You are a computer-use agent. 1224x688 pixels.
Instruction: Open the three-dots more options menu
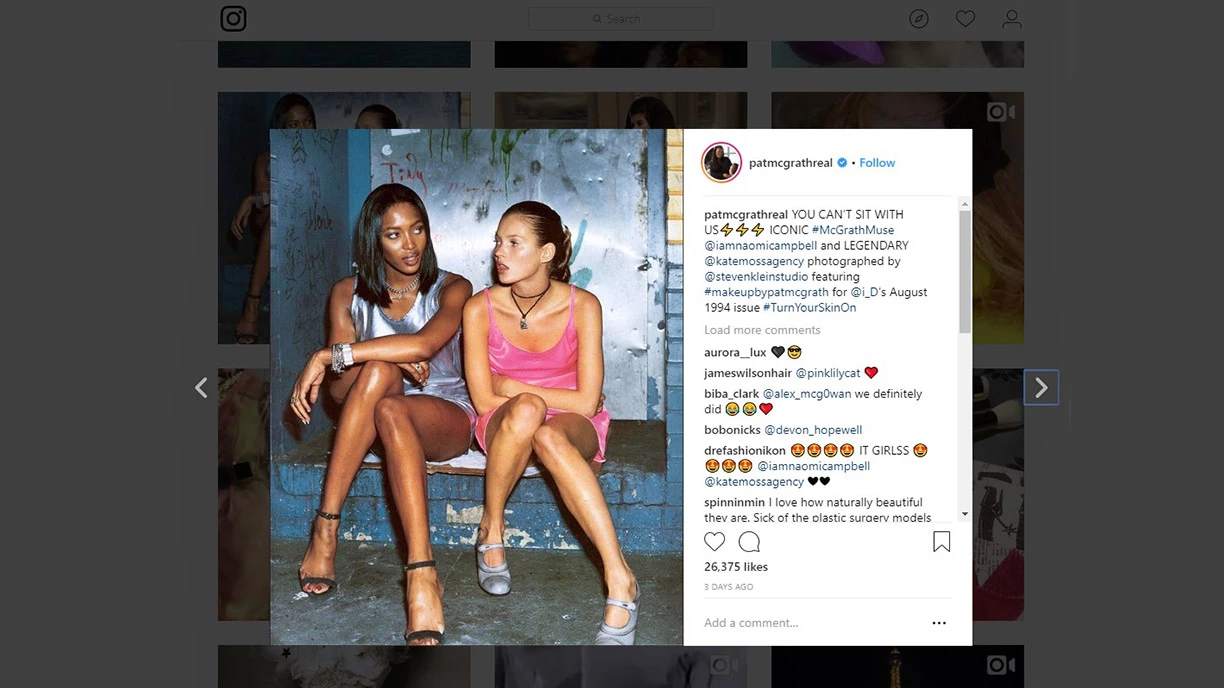(939, 623)
